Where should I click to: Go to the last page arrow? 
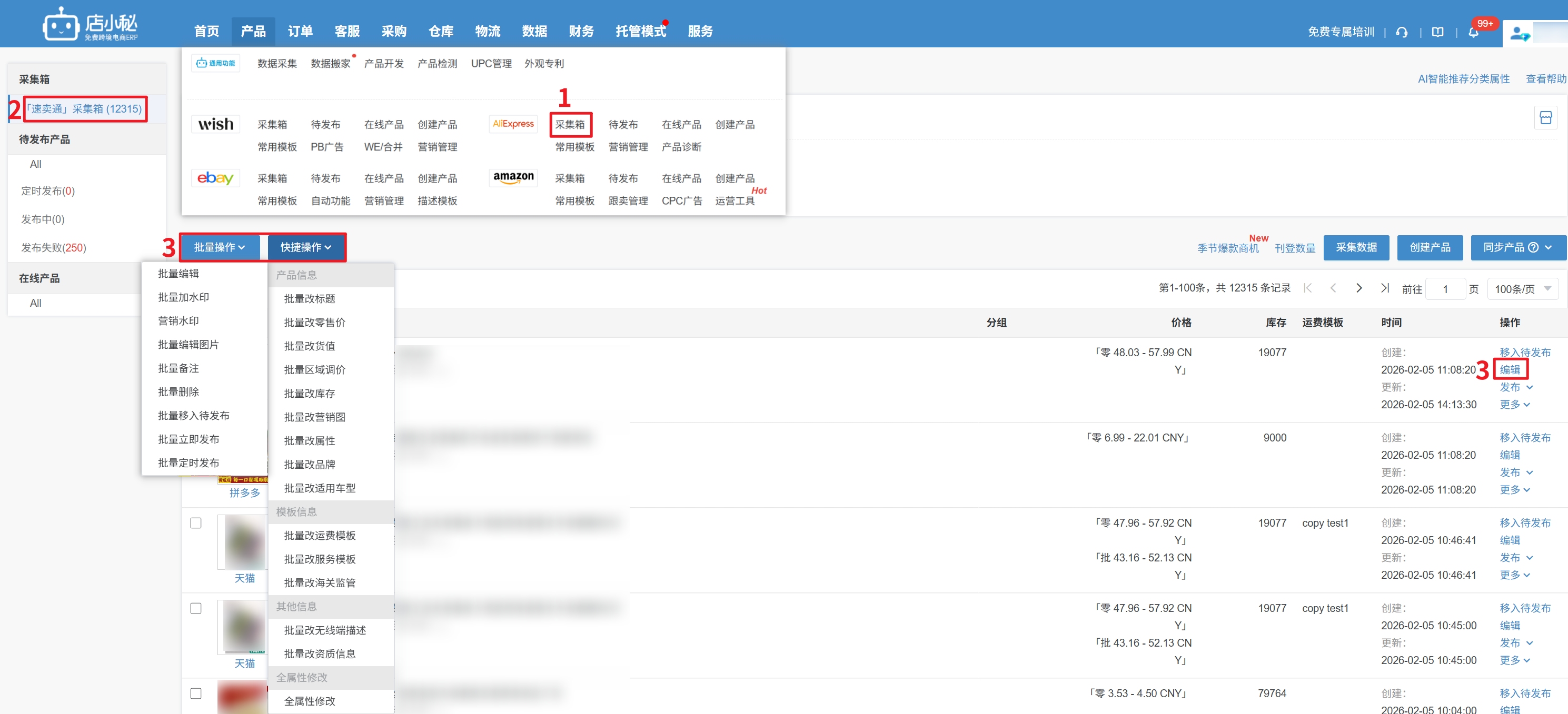pos(1385,288)
